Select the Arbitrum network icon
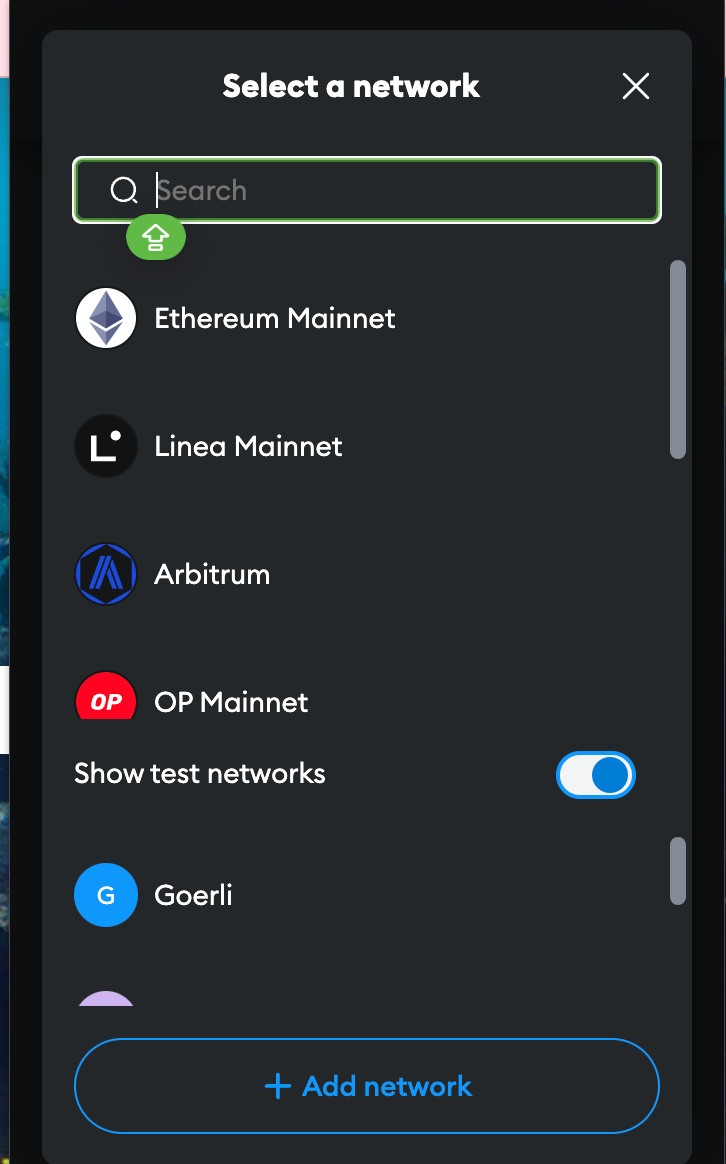The width and height of the screenshot is (726, 1164). tap(105, 574)
